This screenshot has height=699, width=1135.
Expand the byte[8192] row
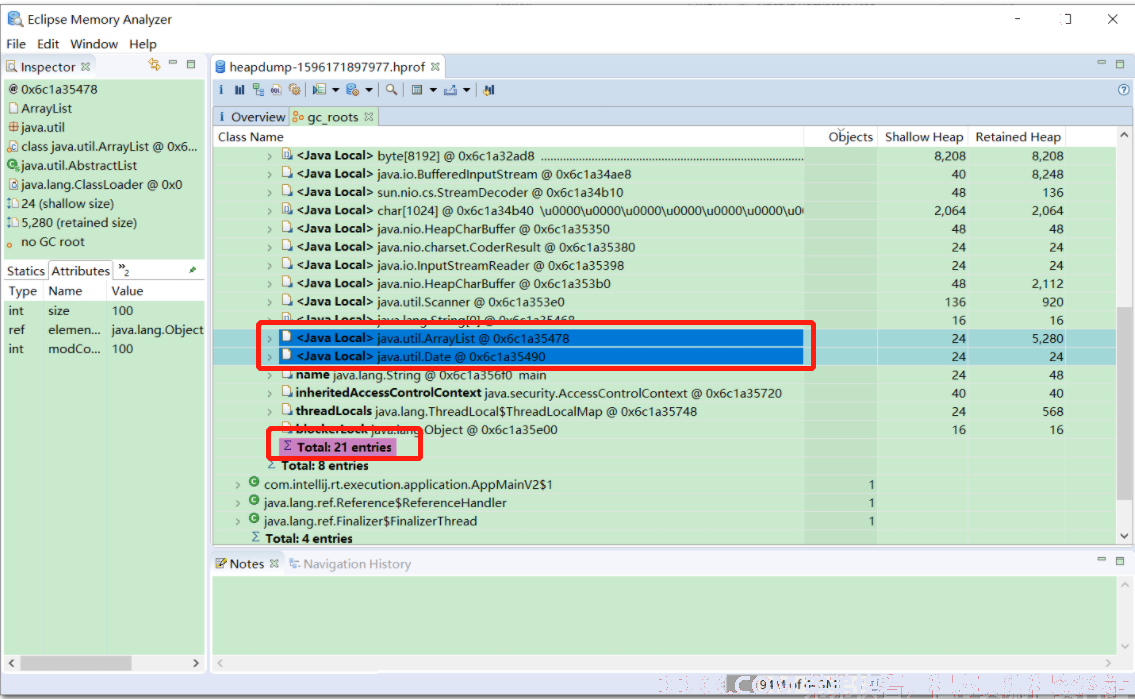coord(269,156)
